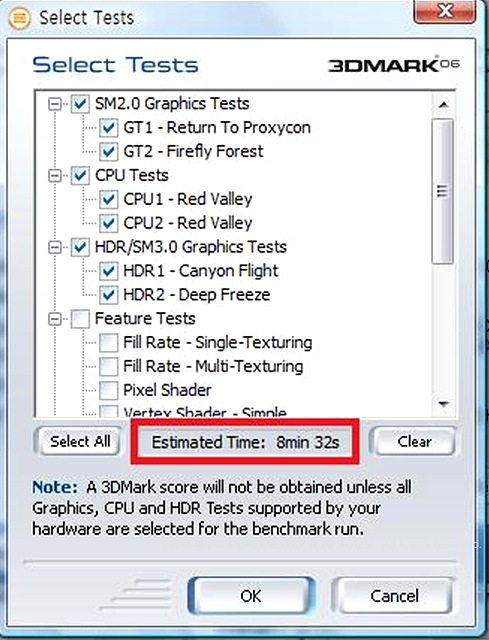Collapse the Feature Tests tree node

(x=55, y=319)
